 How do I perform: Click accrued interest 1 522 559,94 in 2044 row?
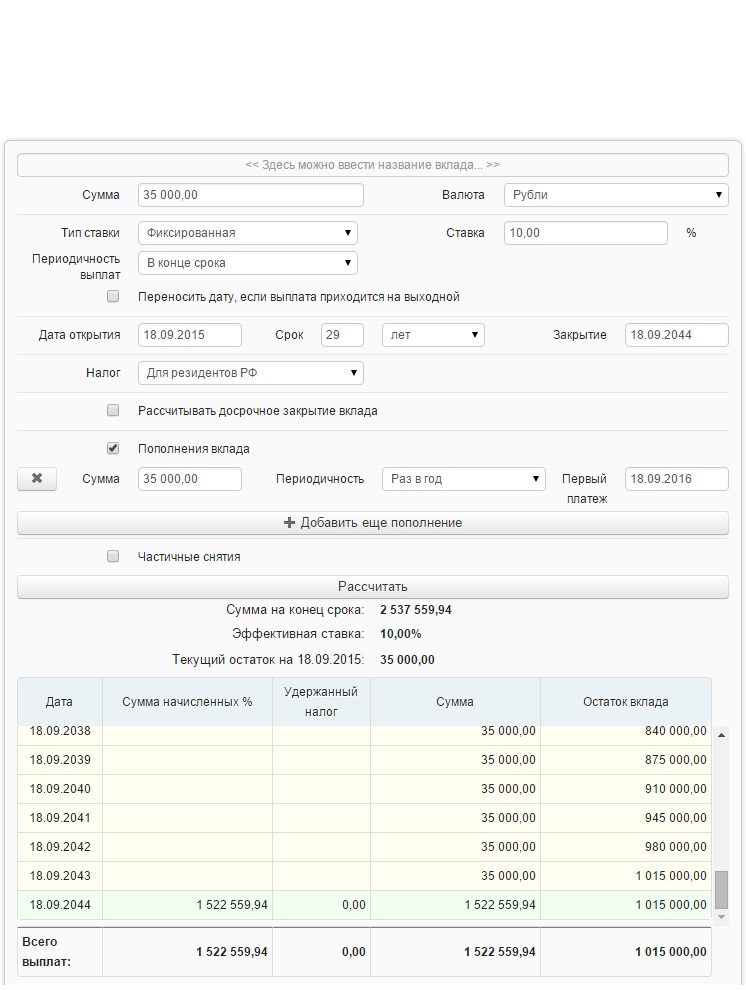(187, 905)
